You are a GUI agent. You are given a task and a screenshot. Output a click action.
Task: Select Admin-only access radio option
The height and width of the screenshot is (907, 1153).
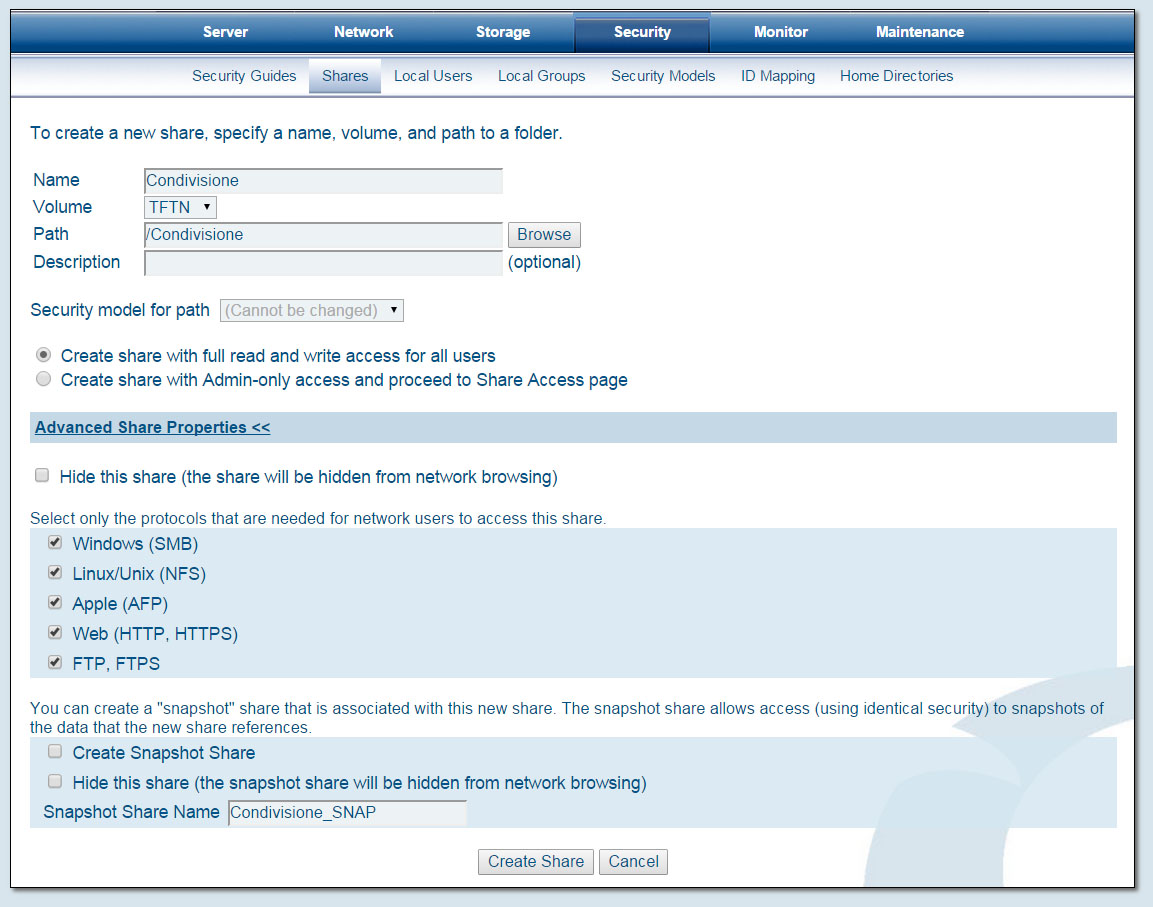coord(43,380)
